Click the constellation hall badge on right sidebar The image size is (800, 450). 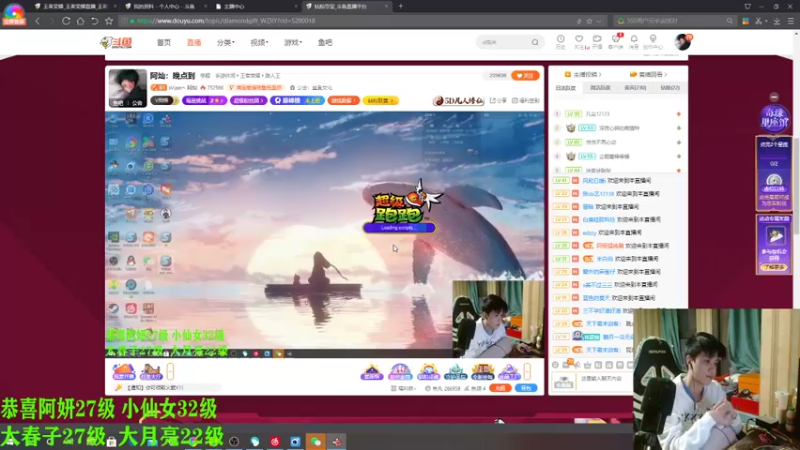click(x=774, y=119)
